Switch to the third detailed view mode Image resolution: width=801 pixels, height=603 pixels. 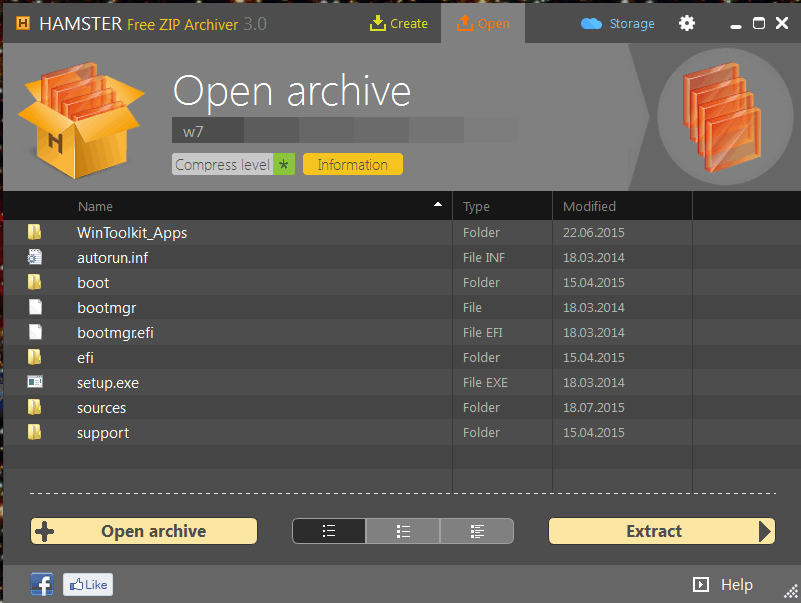[477, 531]
